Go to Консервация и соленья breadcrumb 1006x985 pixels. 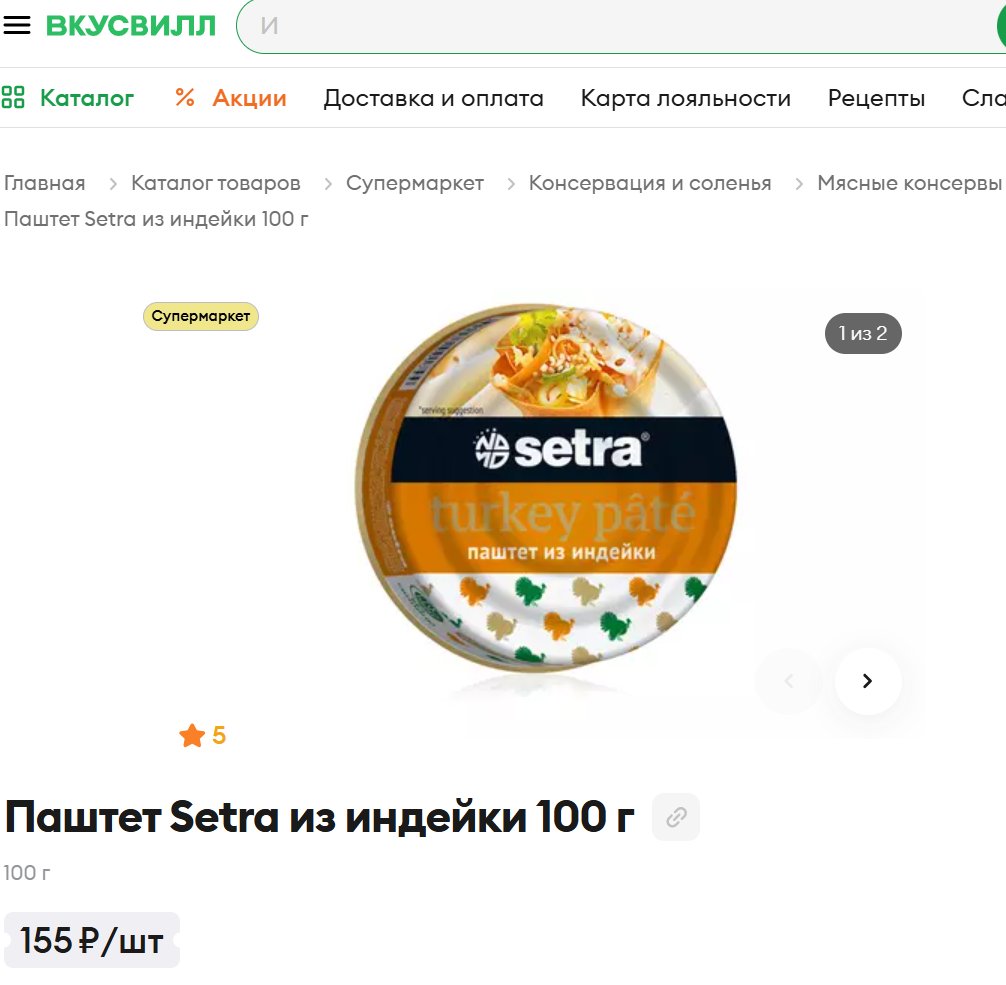click(650, 184)
